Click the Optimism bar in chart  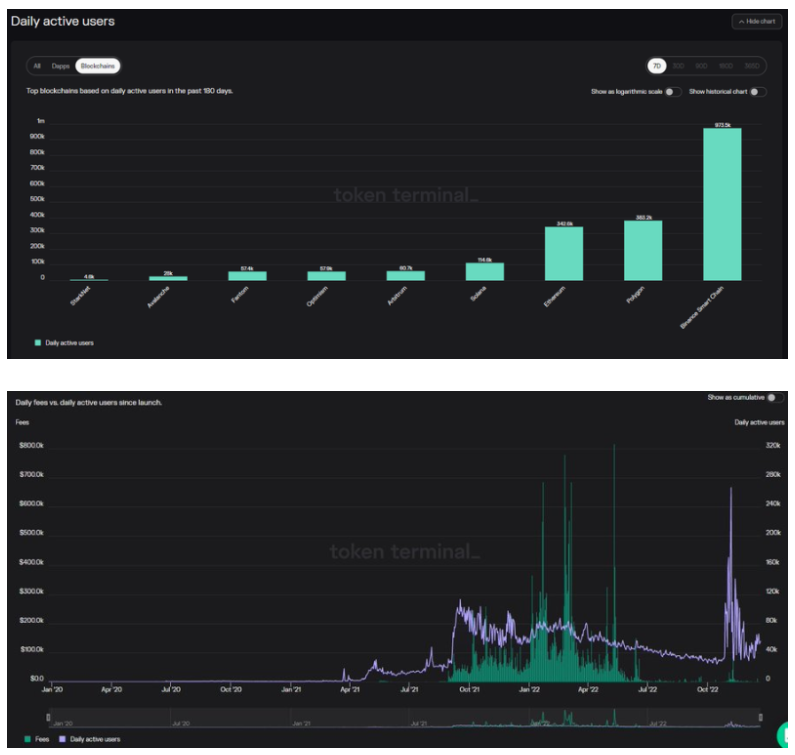pyautogui.click(x=327, y=276)
